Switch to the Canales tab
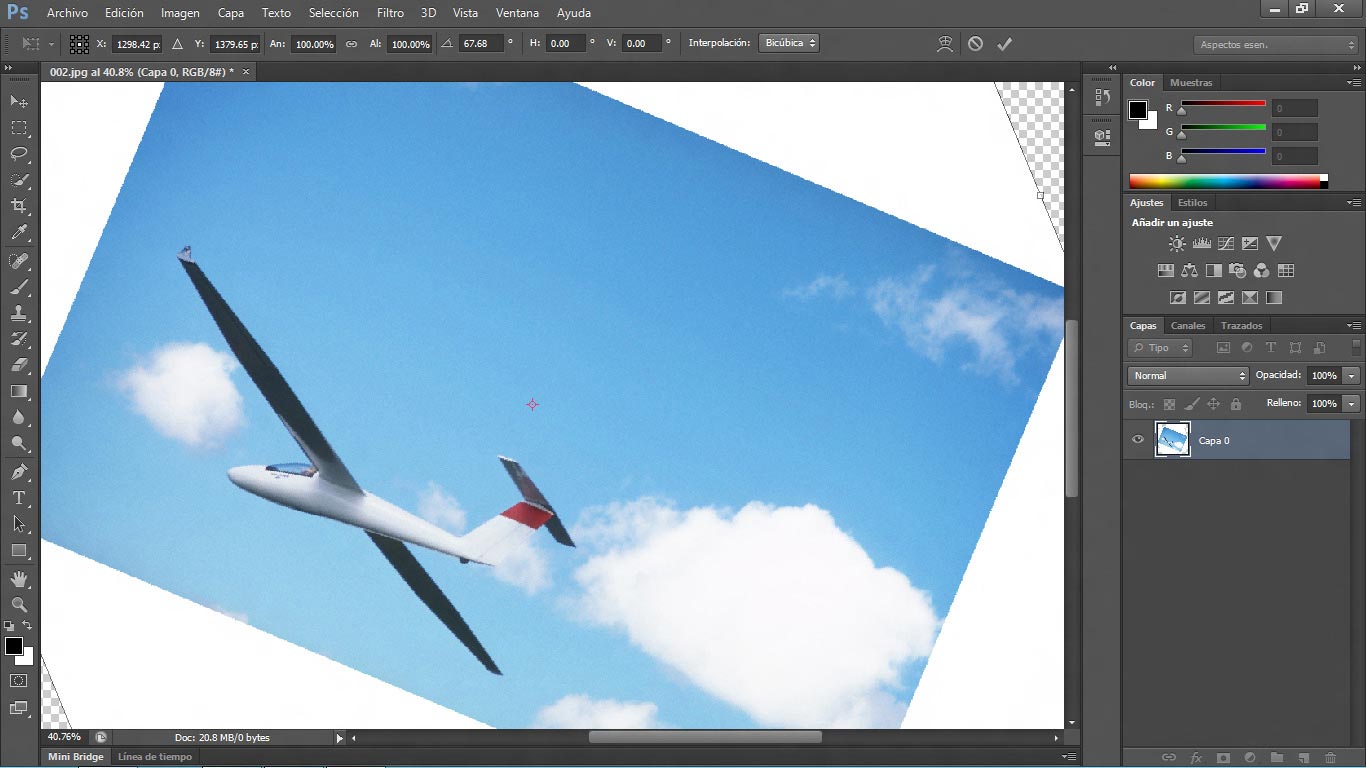This screenshot has height=768, width=1366. (1188, 325)
